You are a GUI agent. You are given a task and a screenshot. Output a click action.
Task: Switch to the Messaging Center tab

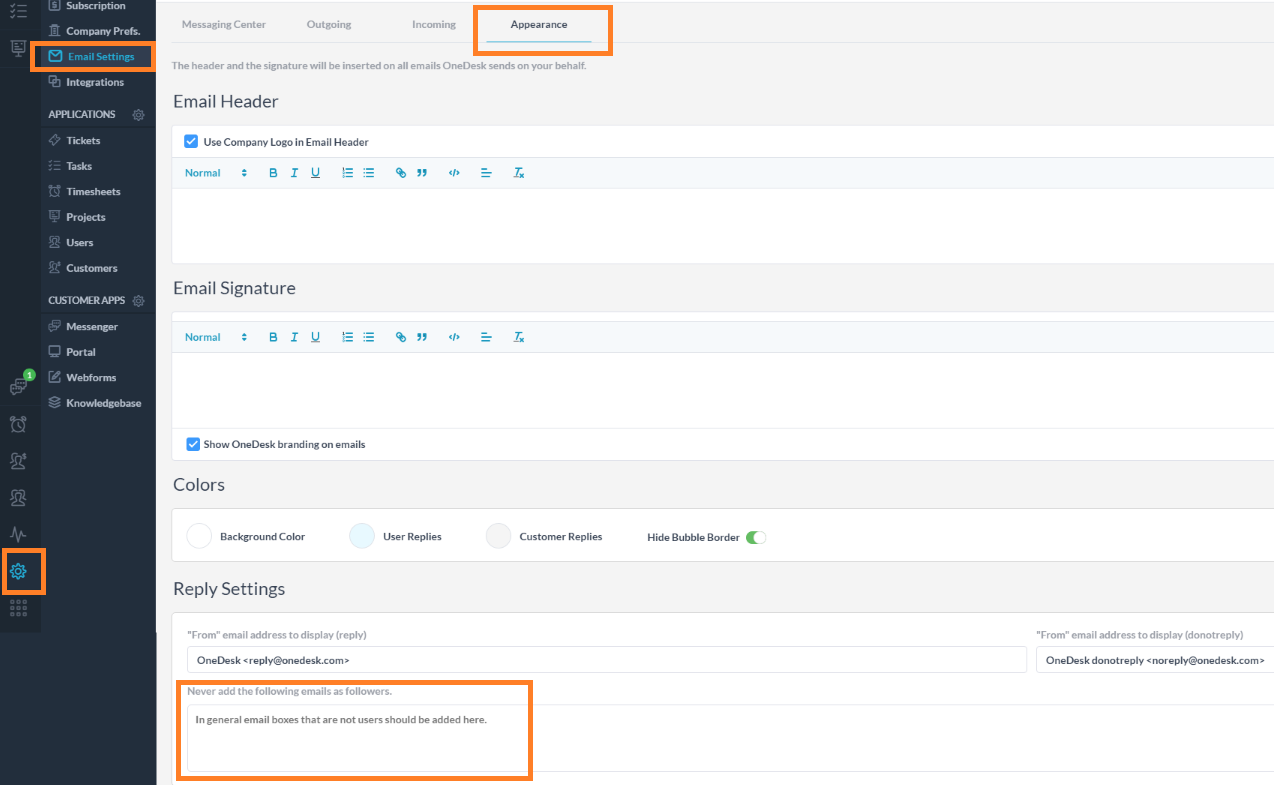tap(224, 24)
